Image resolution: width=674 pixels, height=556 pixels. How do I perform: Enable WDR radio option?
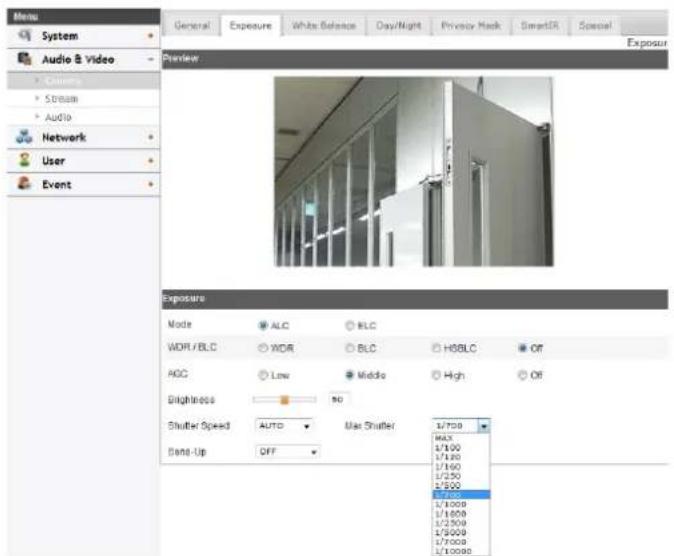263,347
